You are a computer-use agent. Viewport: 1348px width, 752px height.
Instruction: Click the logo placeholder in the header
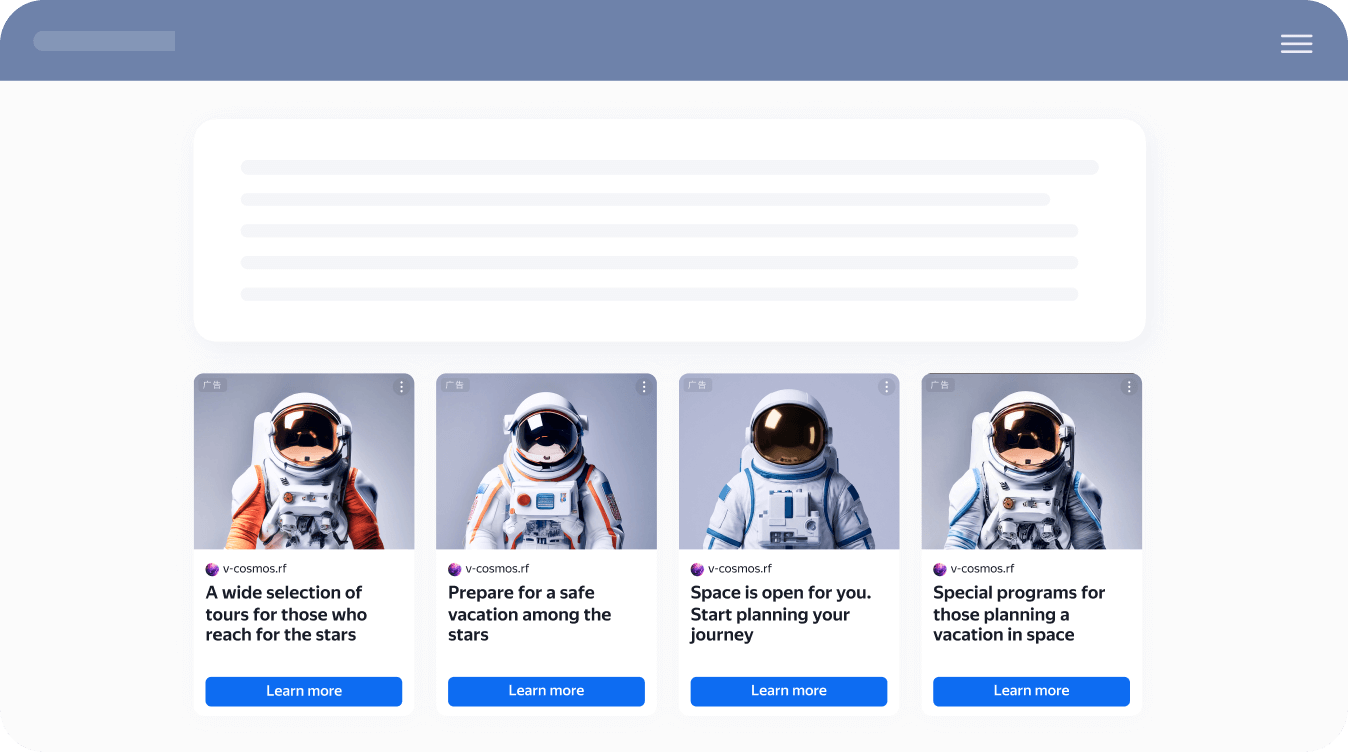104,41
